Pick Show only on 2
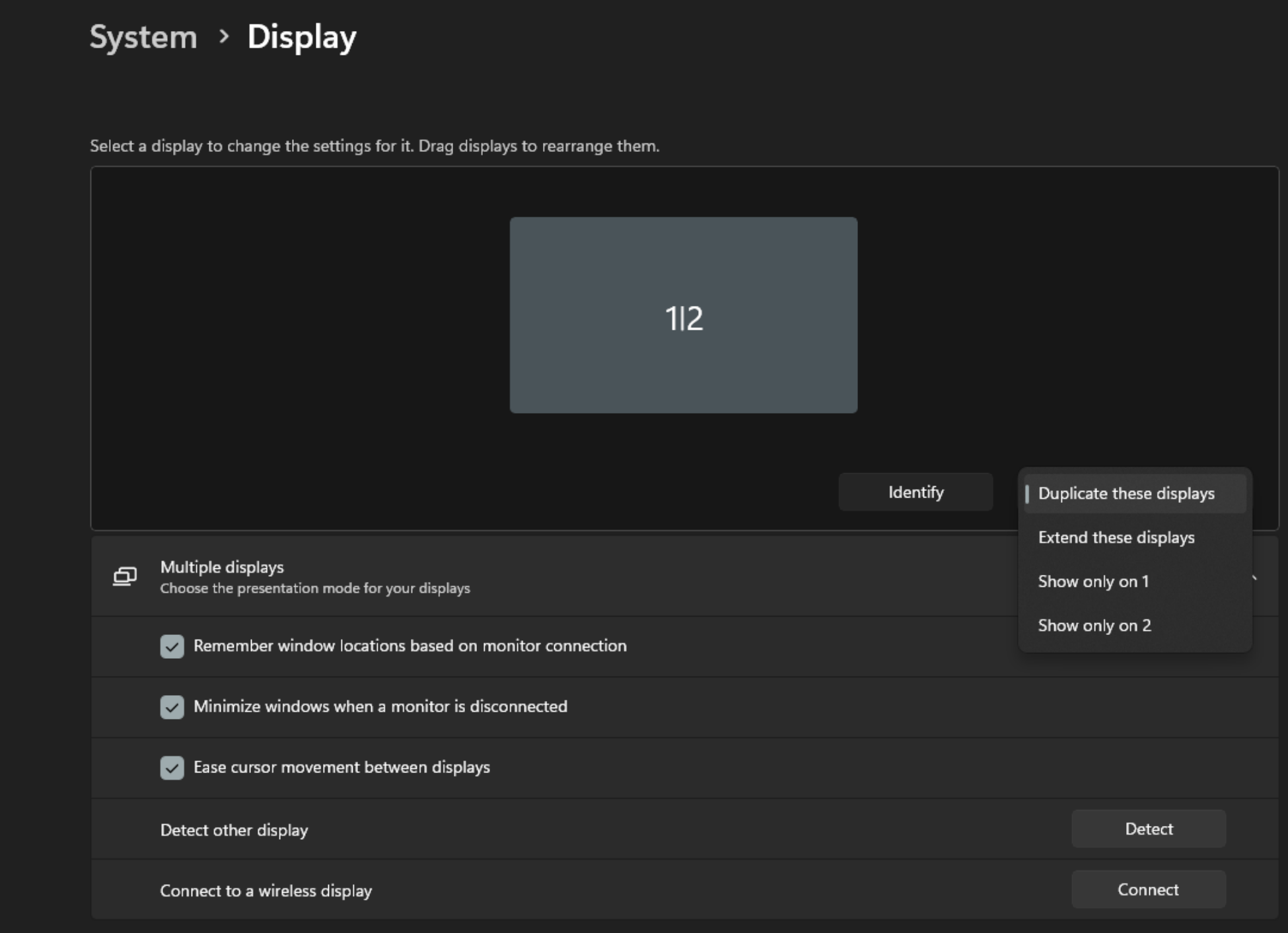1288x933 pixels. click(1094, 625)
